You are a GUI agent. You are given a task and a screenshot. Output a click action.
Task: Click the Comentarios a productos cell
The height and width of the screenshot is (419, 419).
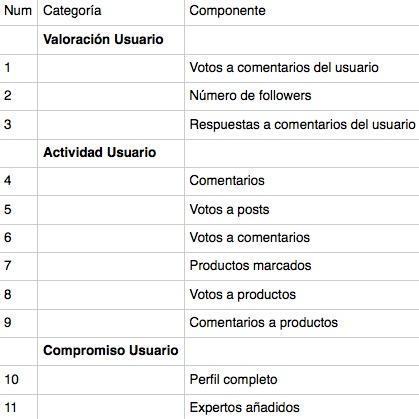coord(302,323)
